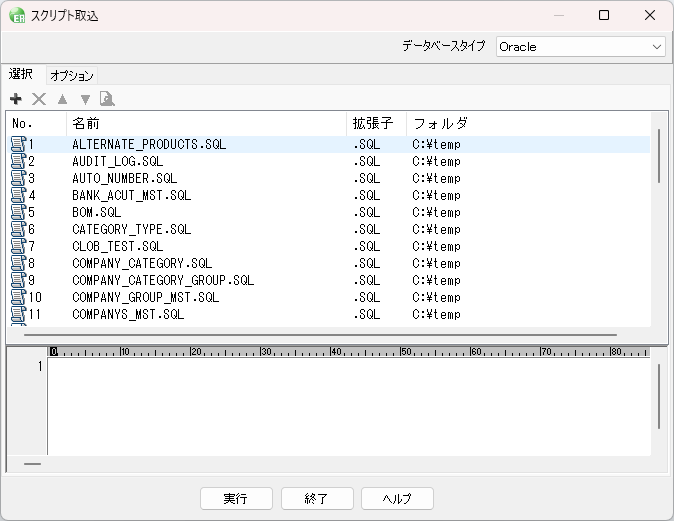Move script up with the up arrow
Viewport: 674px width, 521px height.
point(62,99)
